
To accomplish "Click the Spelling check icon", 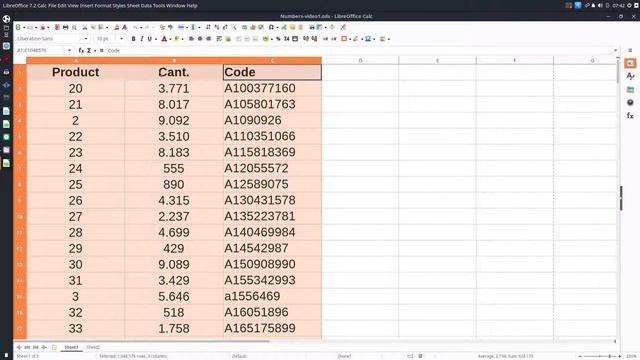I will (x=171, y=27).
